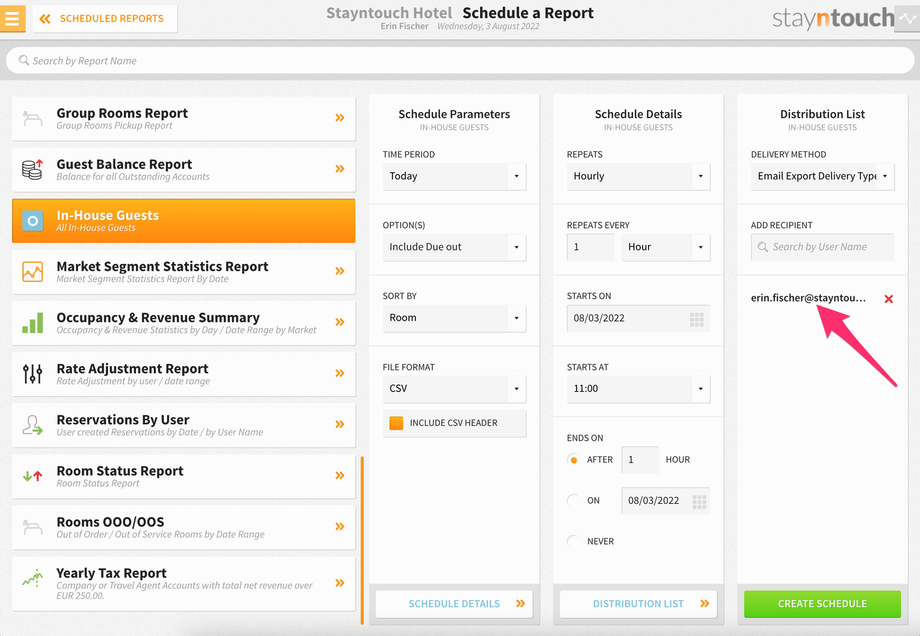Open the Repeats dropdown showing Hourly
The width and height of the screenshot is (920, 636).
[x=638, y=176]
